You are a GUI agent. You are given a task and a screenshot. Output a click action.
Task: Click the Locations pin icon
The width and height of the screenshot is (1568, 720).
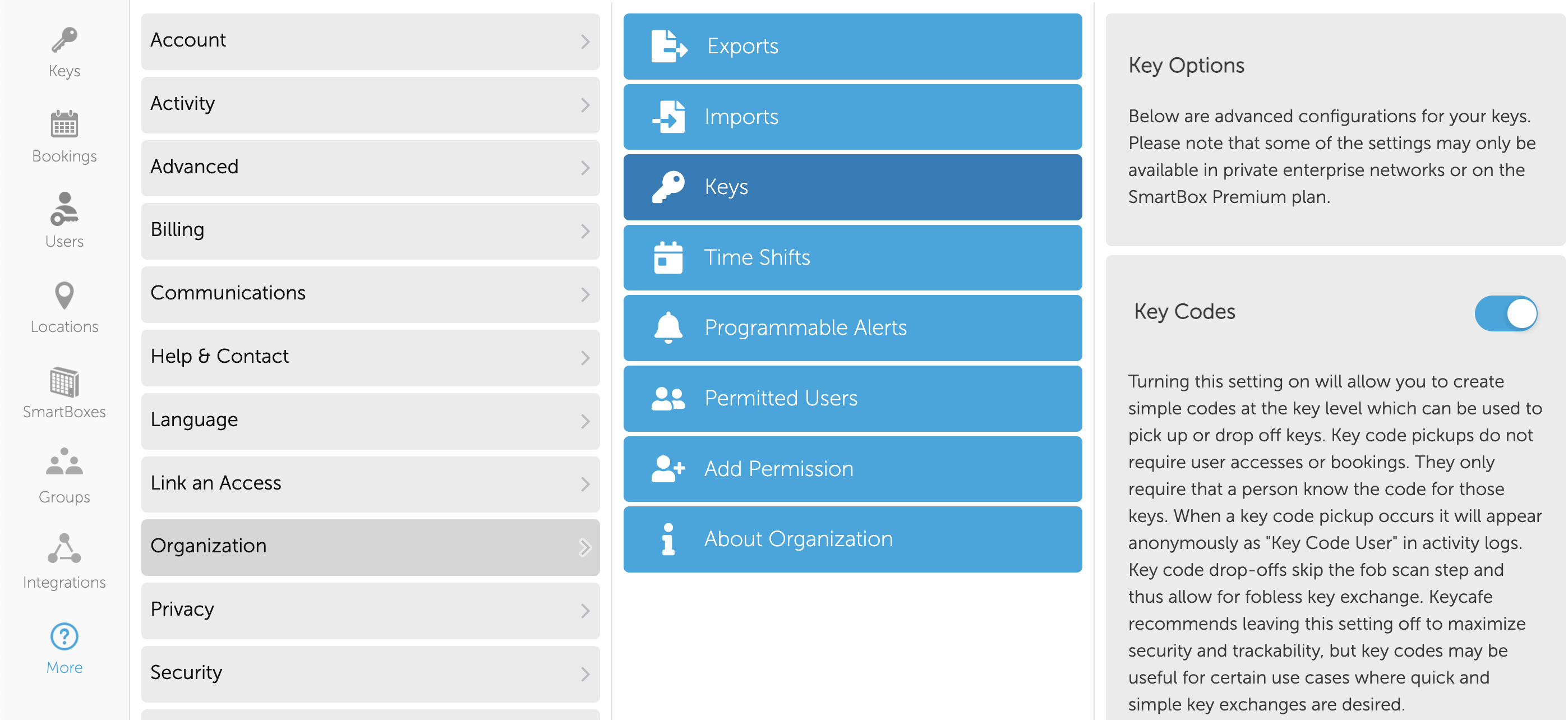(64, 296)
